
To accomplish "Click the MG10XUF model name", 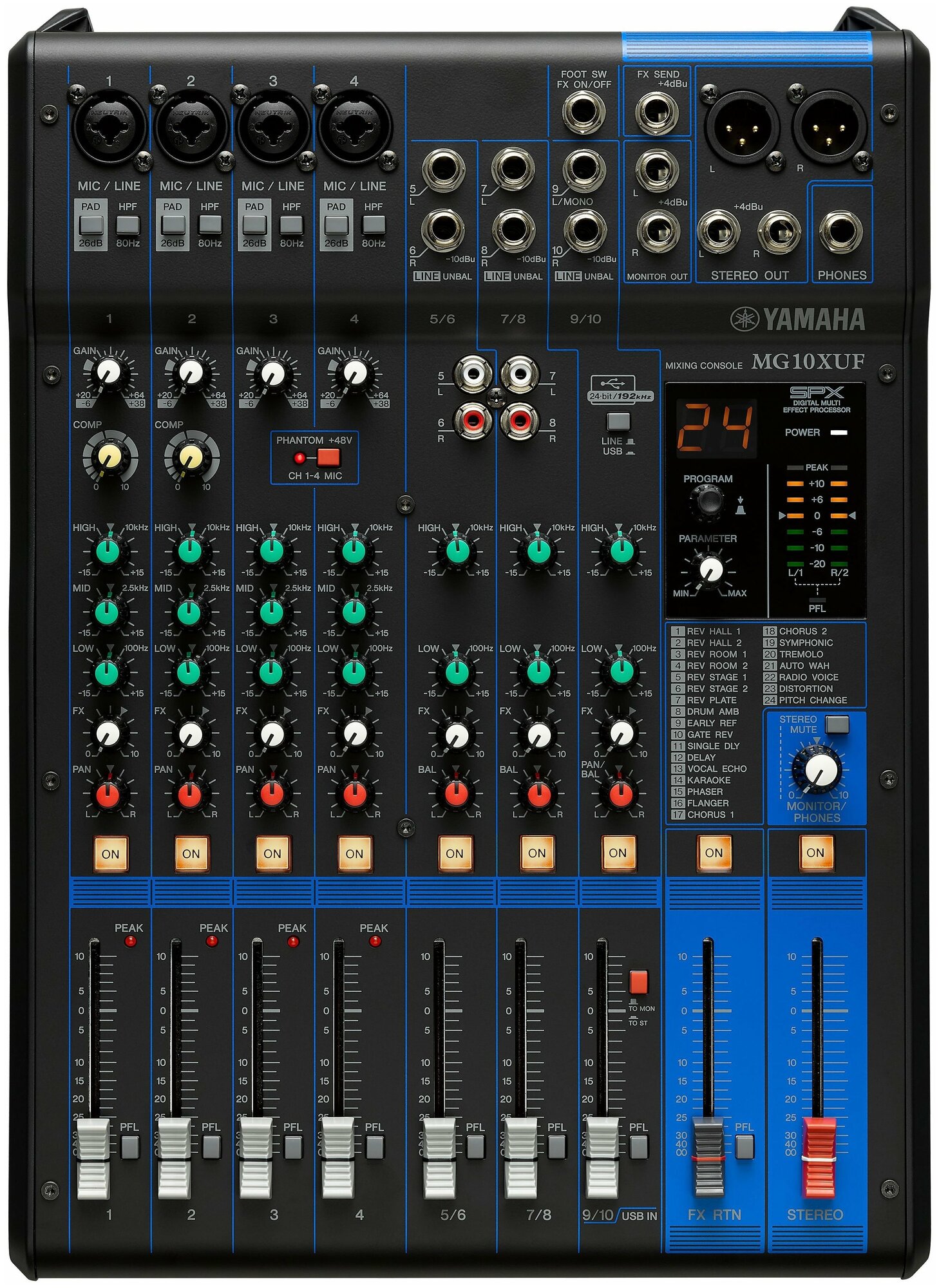I will pyautogui.click(x=808, y=362).
